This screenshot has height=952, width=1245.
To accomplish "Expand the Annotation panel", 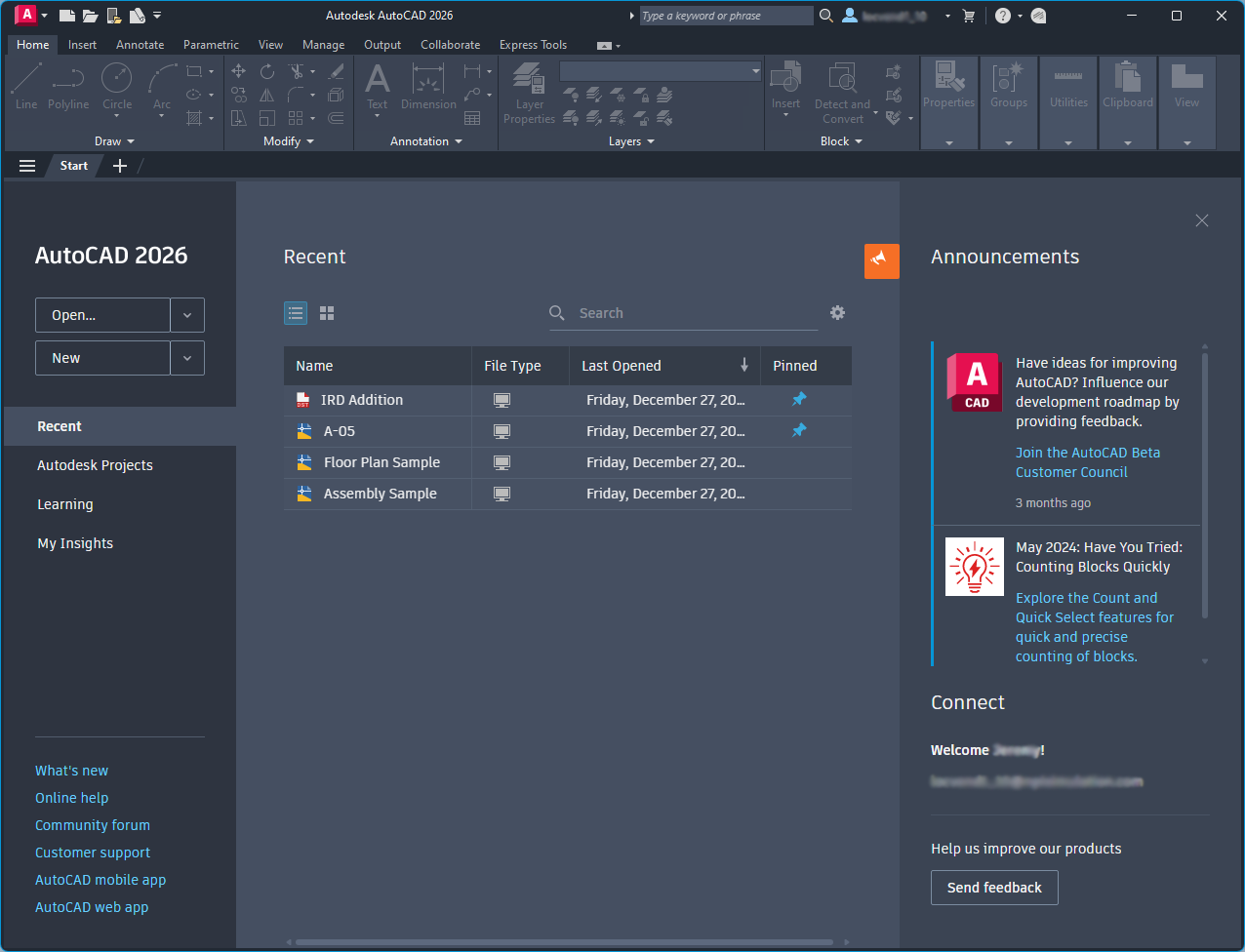I will pyautogui.click(x=426, y=141).
